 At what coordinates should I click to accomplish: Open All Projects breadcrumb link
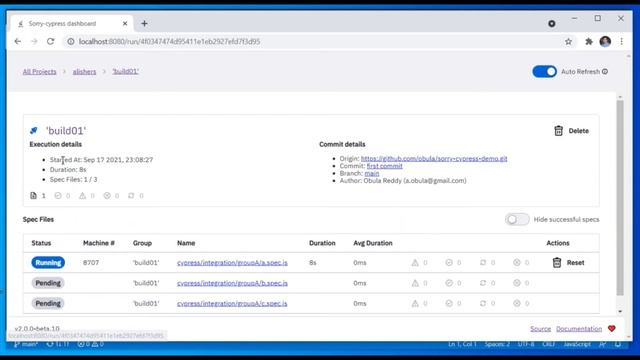(40, 71)
